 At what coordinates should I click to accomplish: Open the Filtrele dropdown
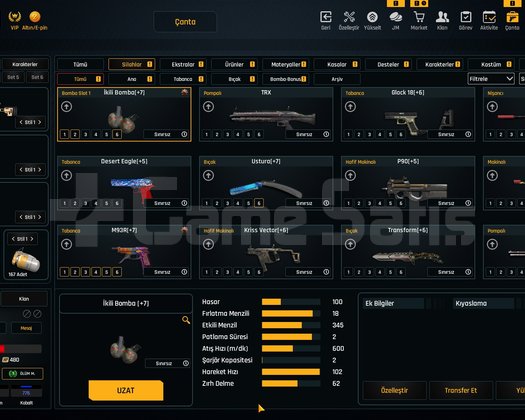pyautogui.click(x=491, y=79)
